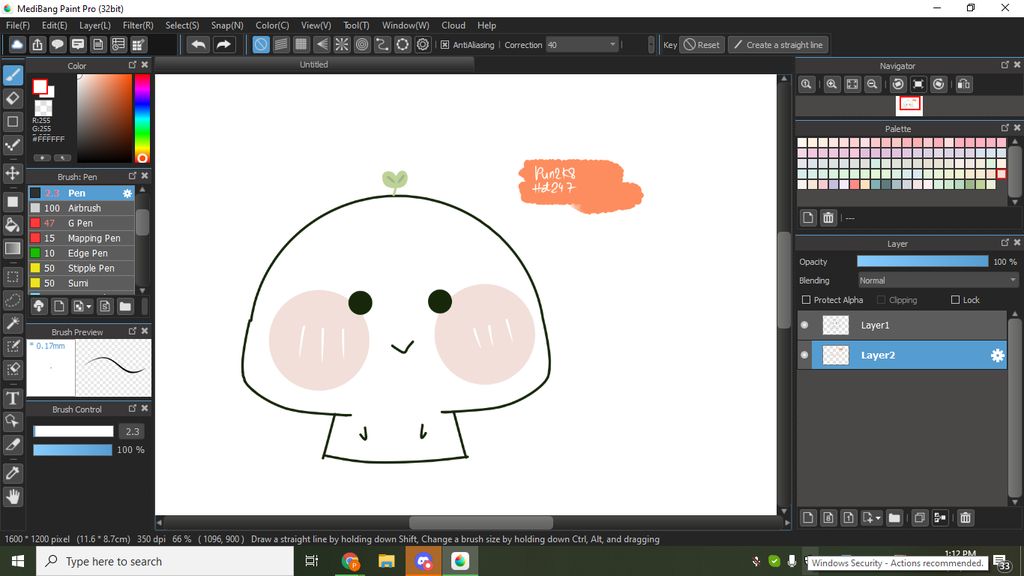Toggle the crisscross grid snap
Viewport: 1024px width, 576px height.
click(x=301, y=44)
